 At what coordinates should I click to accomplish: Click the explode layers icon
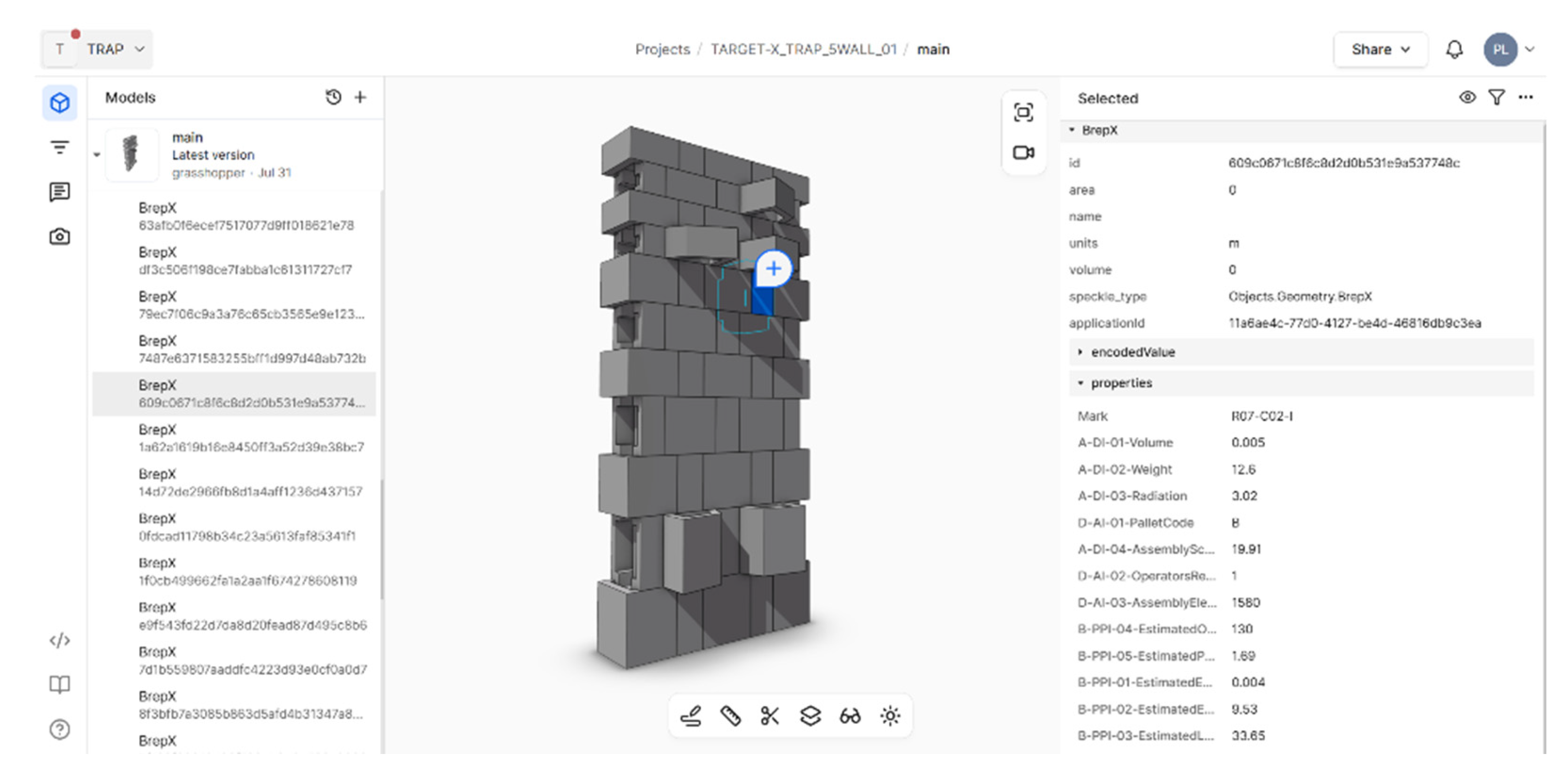pos(810,716)
